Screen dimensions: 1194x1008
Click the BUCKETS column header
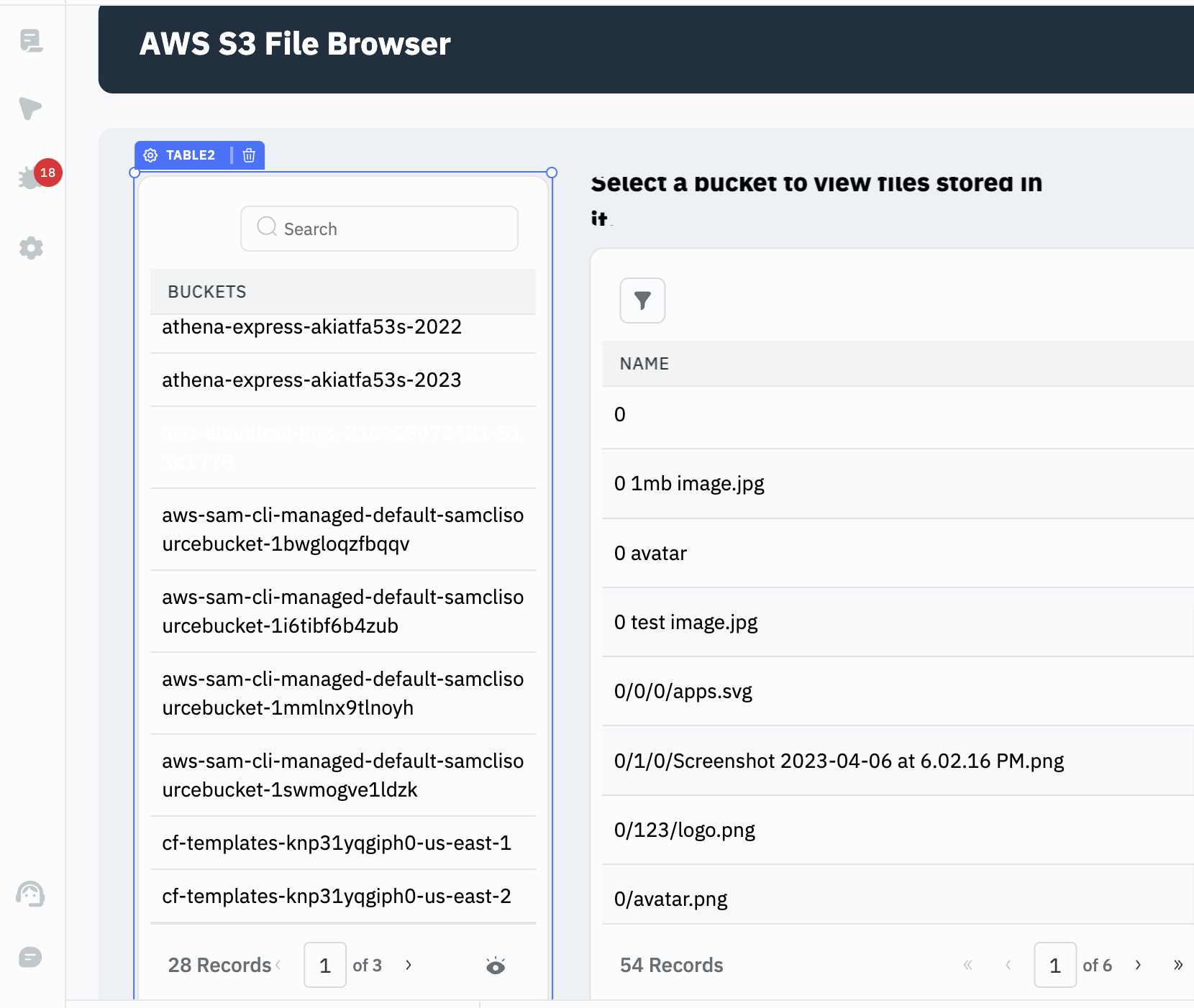(x=207, y=292)
